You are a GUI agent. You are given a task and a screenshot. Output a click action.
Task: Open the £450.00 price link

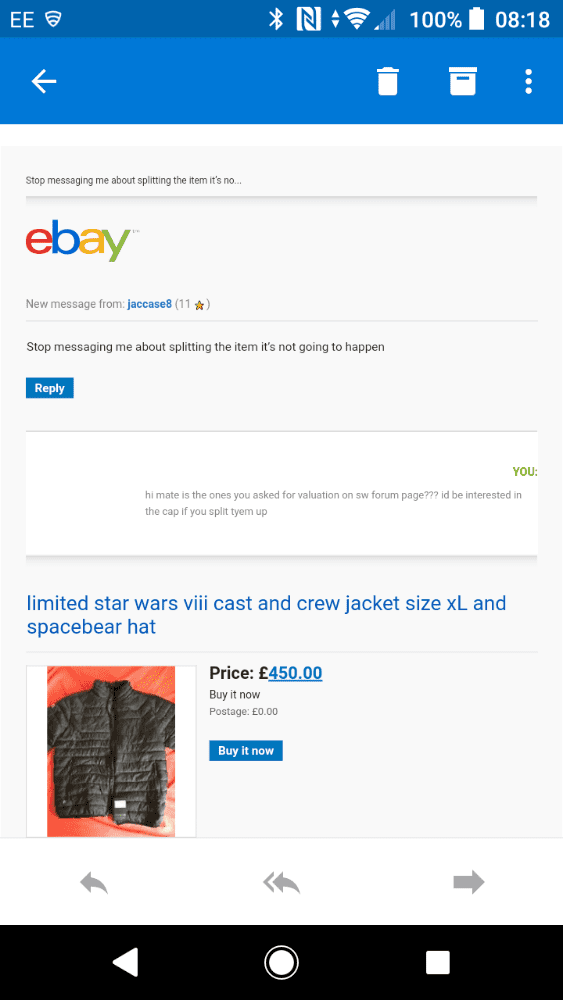pyautogui.click(x=295, y=673)
